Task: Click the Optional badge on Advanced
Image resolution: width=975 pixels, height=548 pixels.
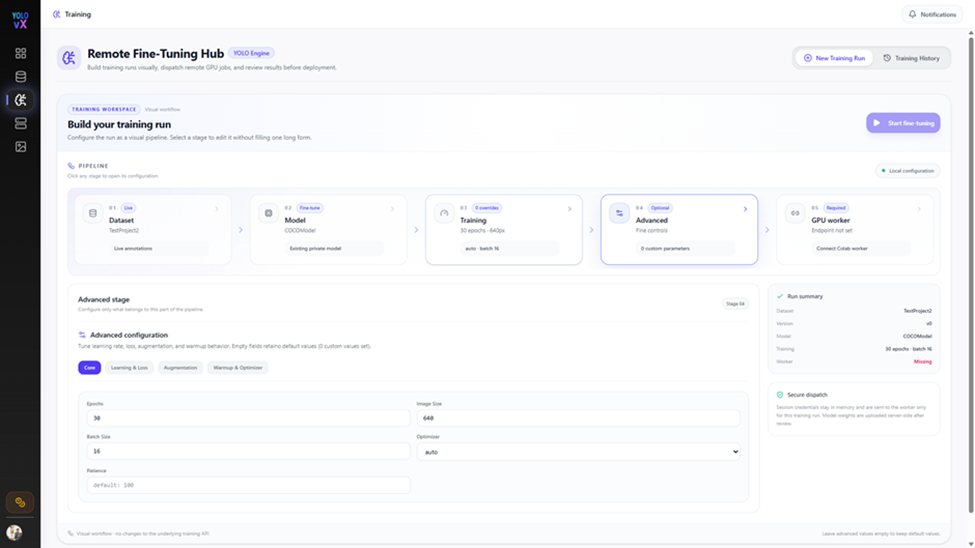Action: [x=660, y=208]
